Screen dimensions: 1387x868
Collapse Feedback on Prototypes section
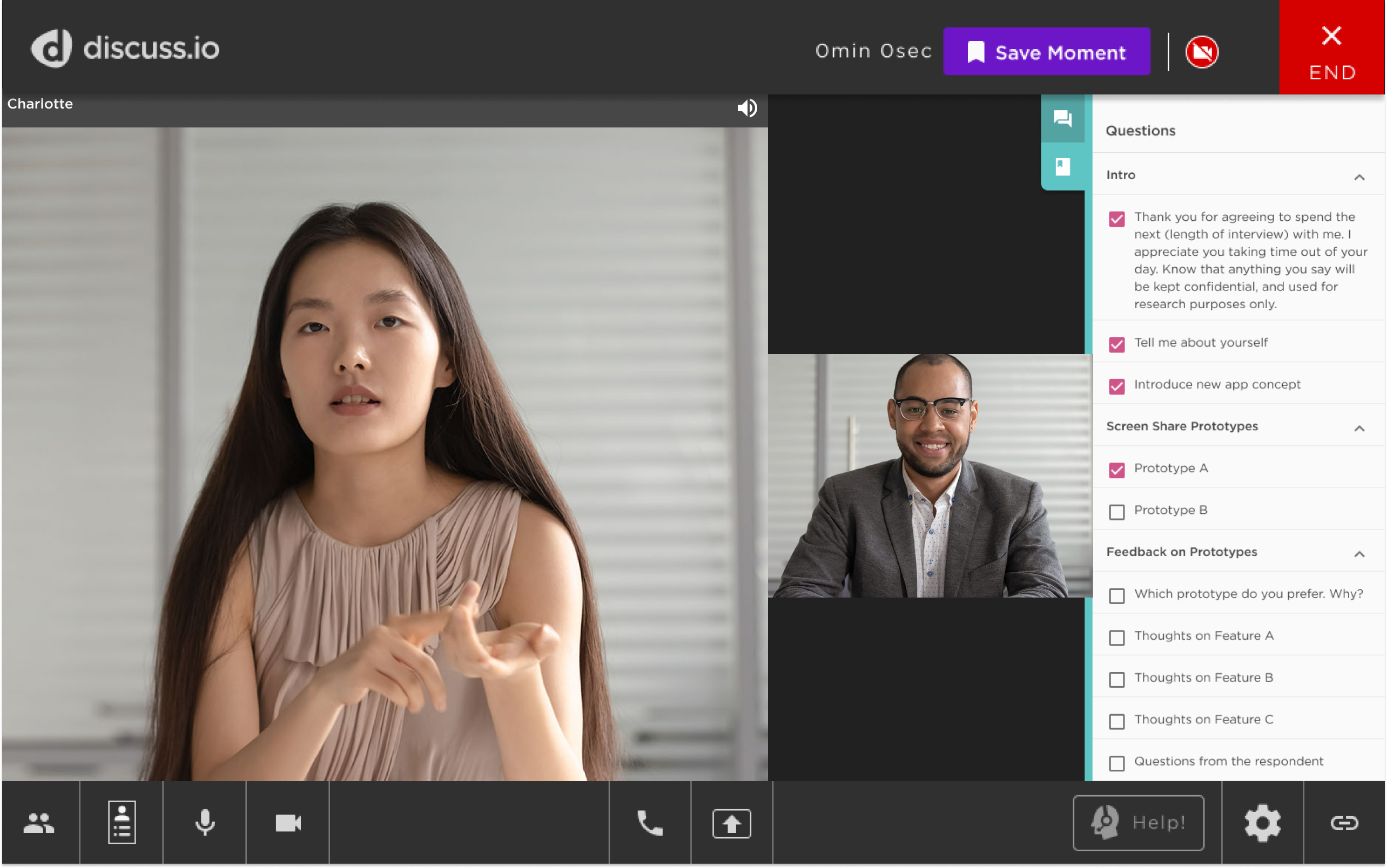pyautogui.click(x=1359, y=553)
